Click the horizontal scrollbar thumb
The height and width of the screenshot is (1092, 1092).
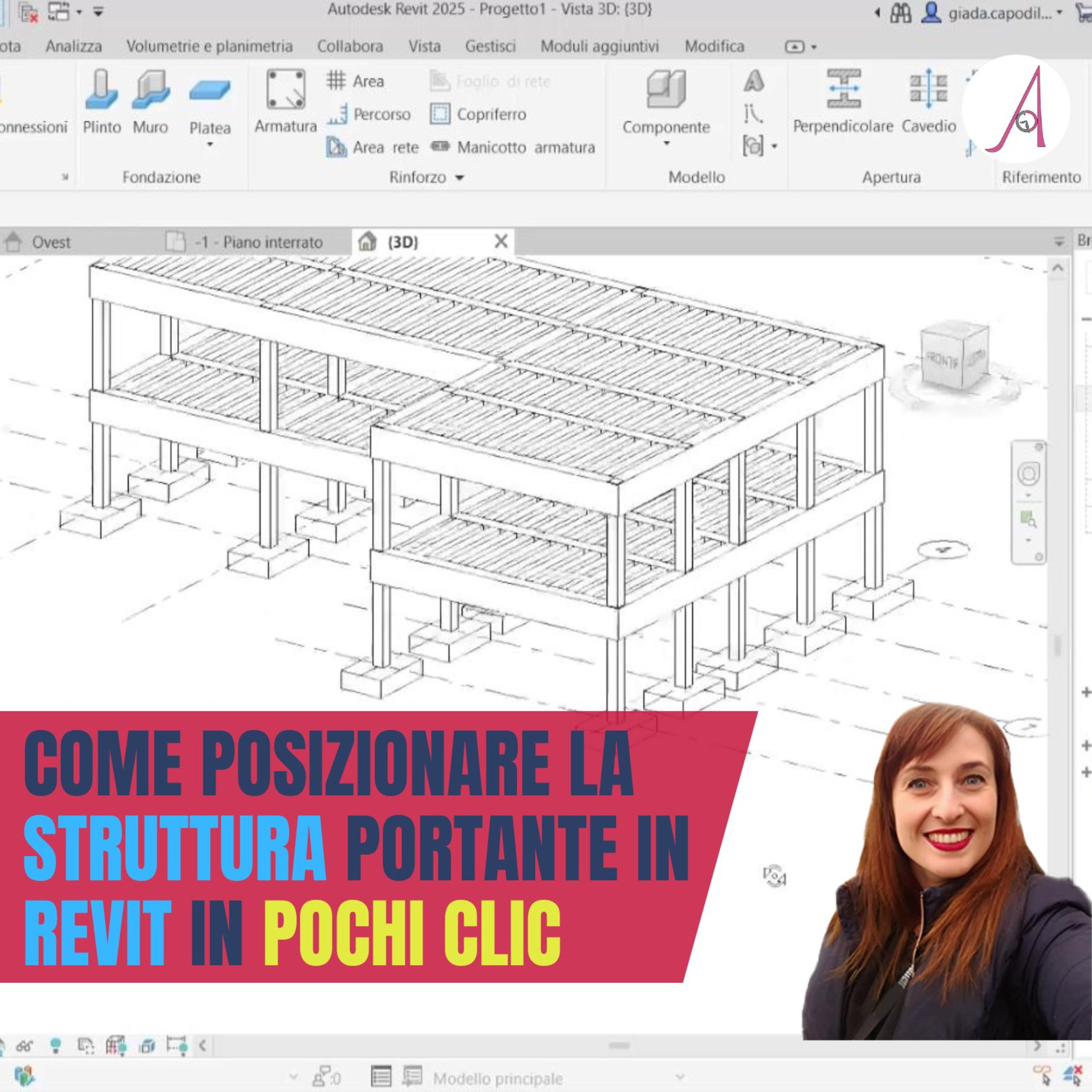(620, 1046)
